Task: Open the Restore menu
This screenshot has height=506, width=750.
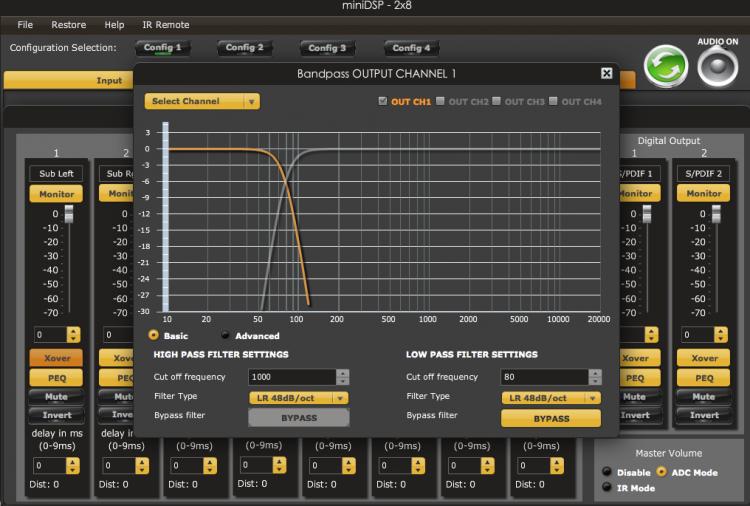Action: pyautogui.click(x=69, y=25)
